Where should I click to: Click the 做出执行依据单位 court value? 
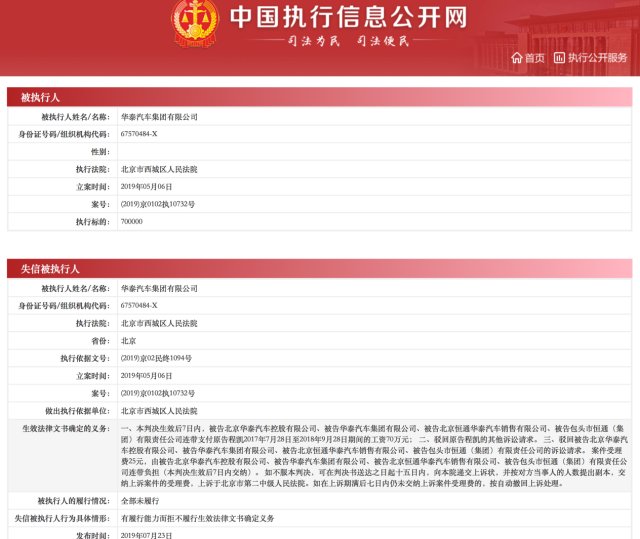tap(159, 411)
